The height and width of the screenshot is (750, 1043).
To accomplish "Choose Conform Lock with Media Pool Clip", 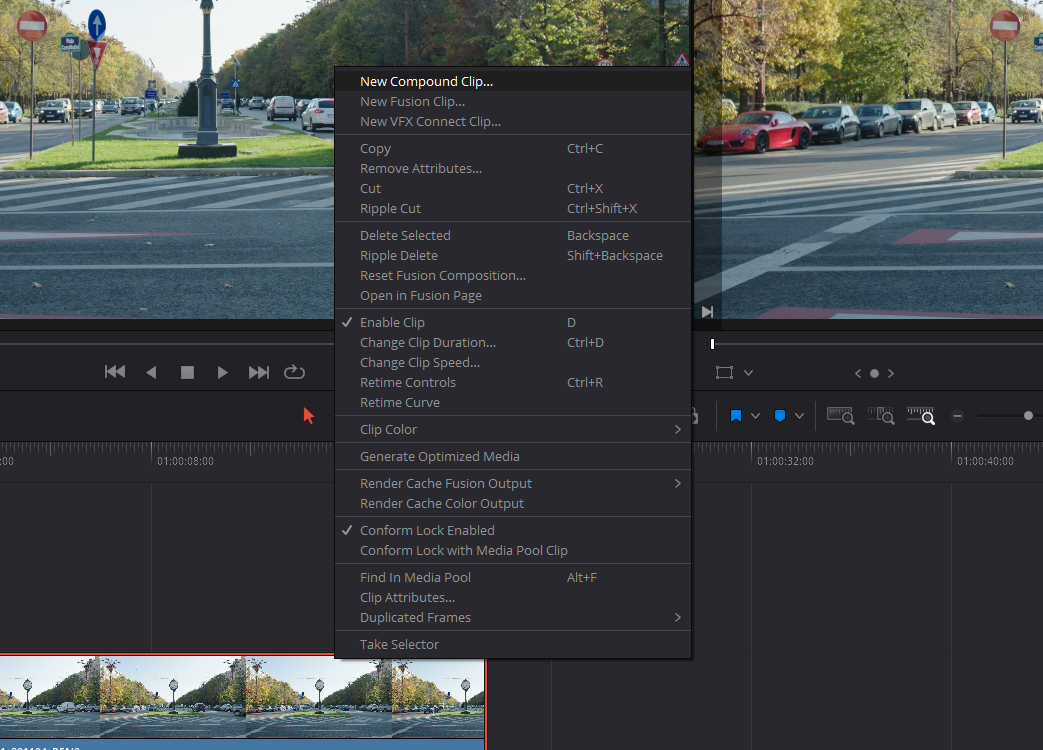I will click(x=513, y=551).
